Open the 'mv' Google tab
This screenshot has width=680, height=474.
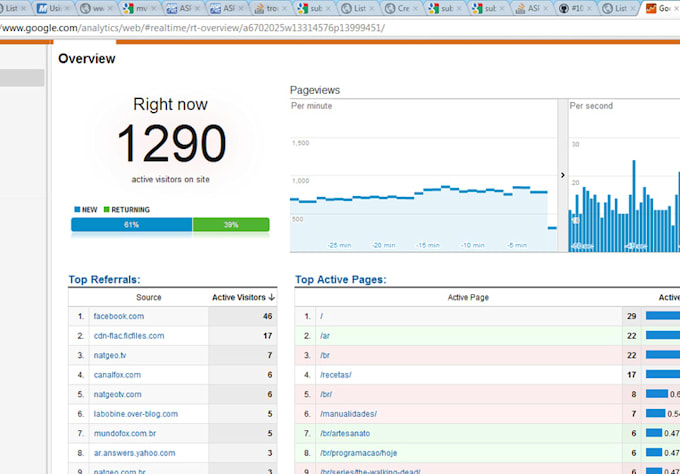pyautogui.click(x=141, y=8)
